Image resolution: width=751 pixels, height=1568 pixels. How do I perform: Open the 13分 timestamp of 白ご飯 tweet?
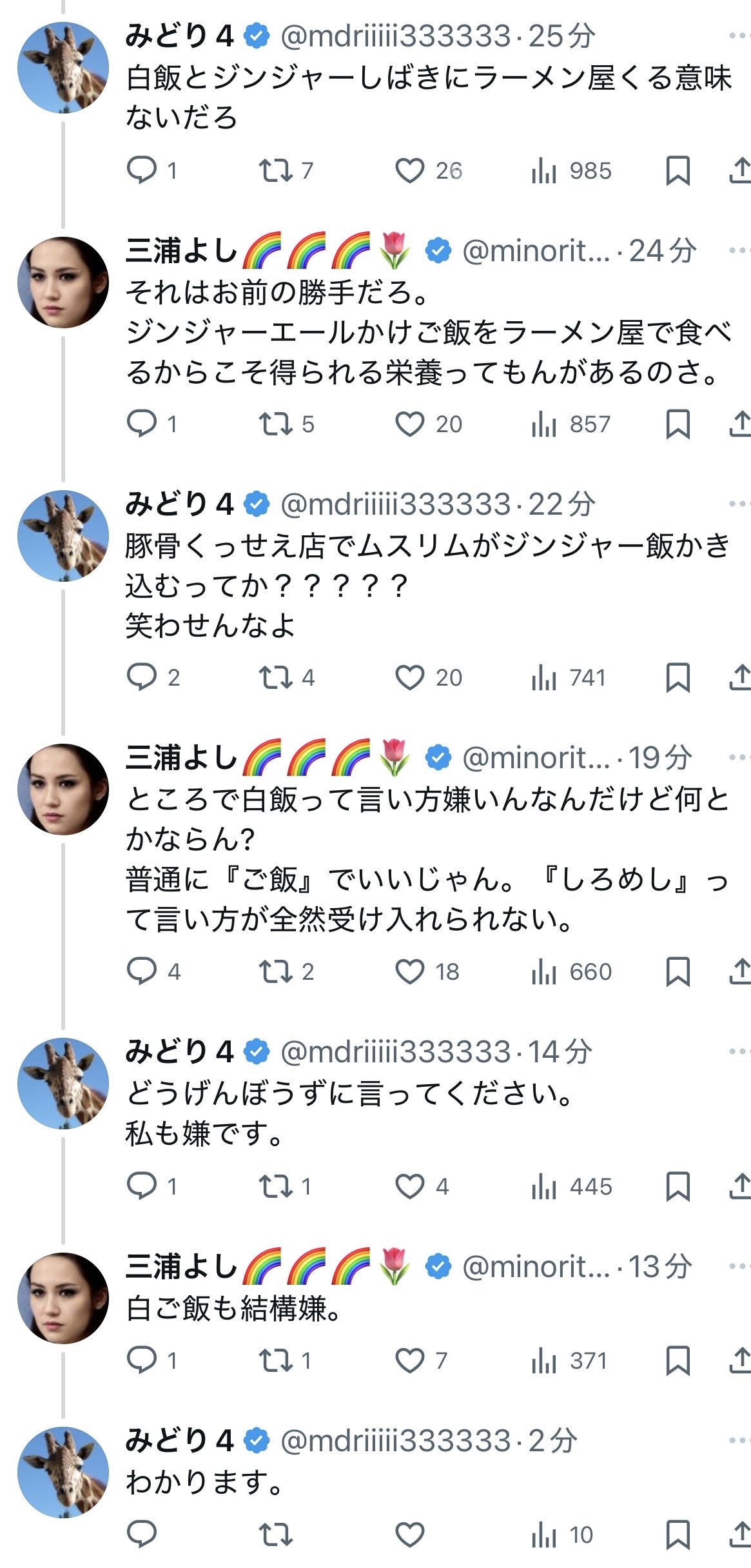[x=660, y=1267]
